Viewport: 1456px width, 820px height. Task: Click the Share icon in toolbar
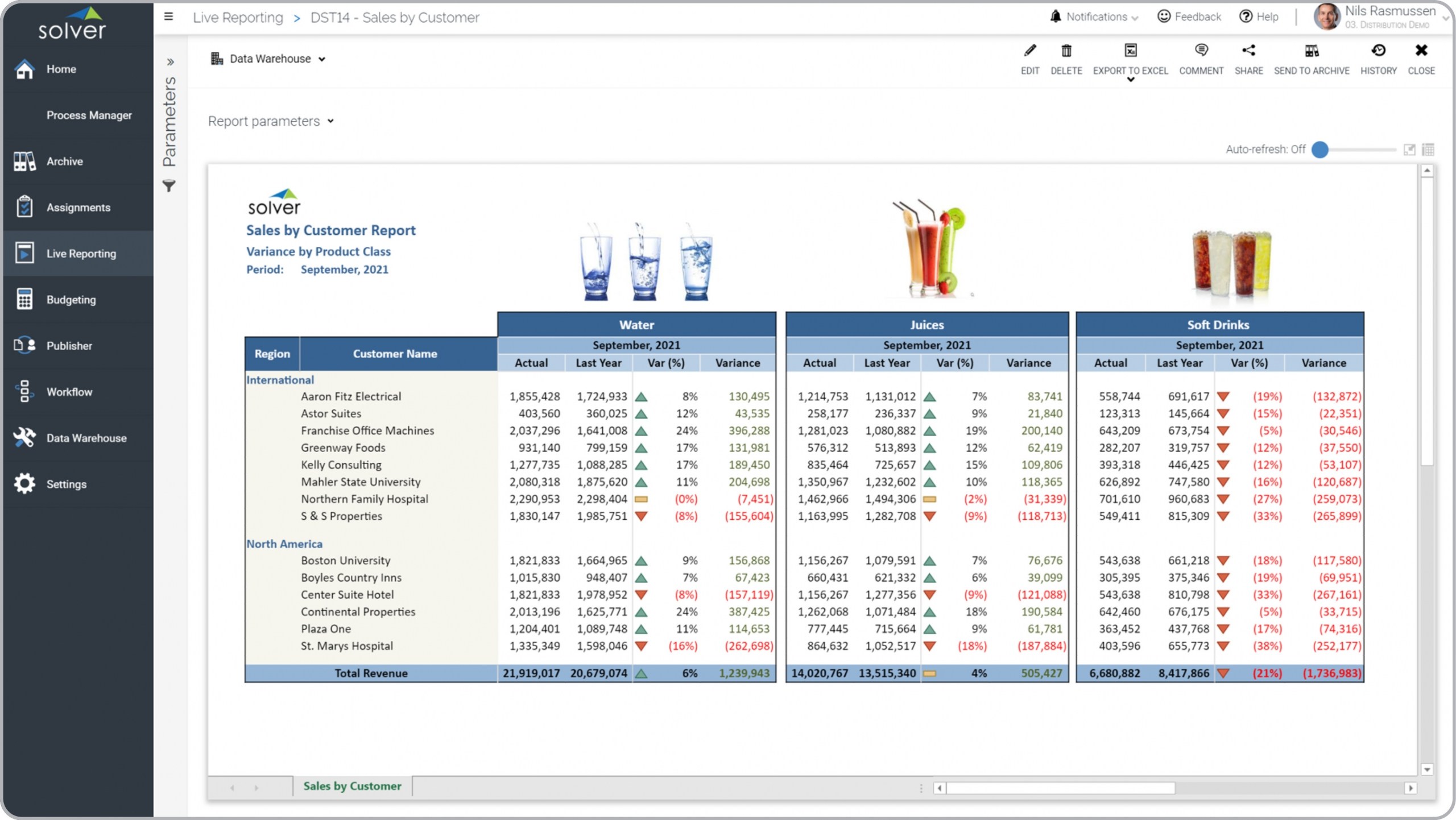coord(1248,51)
